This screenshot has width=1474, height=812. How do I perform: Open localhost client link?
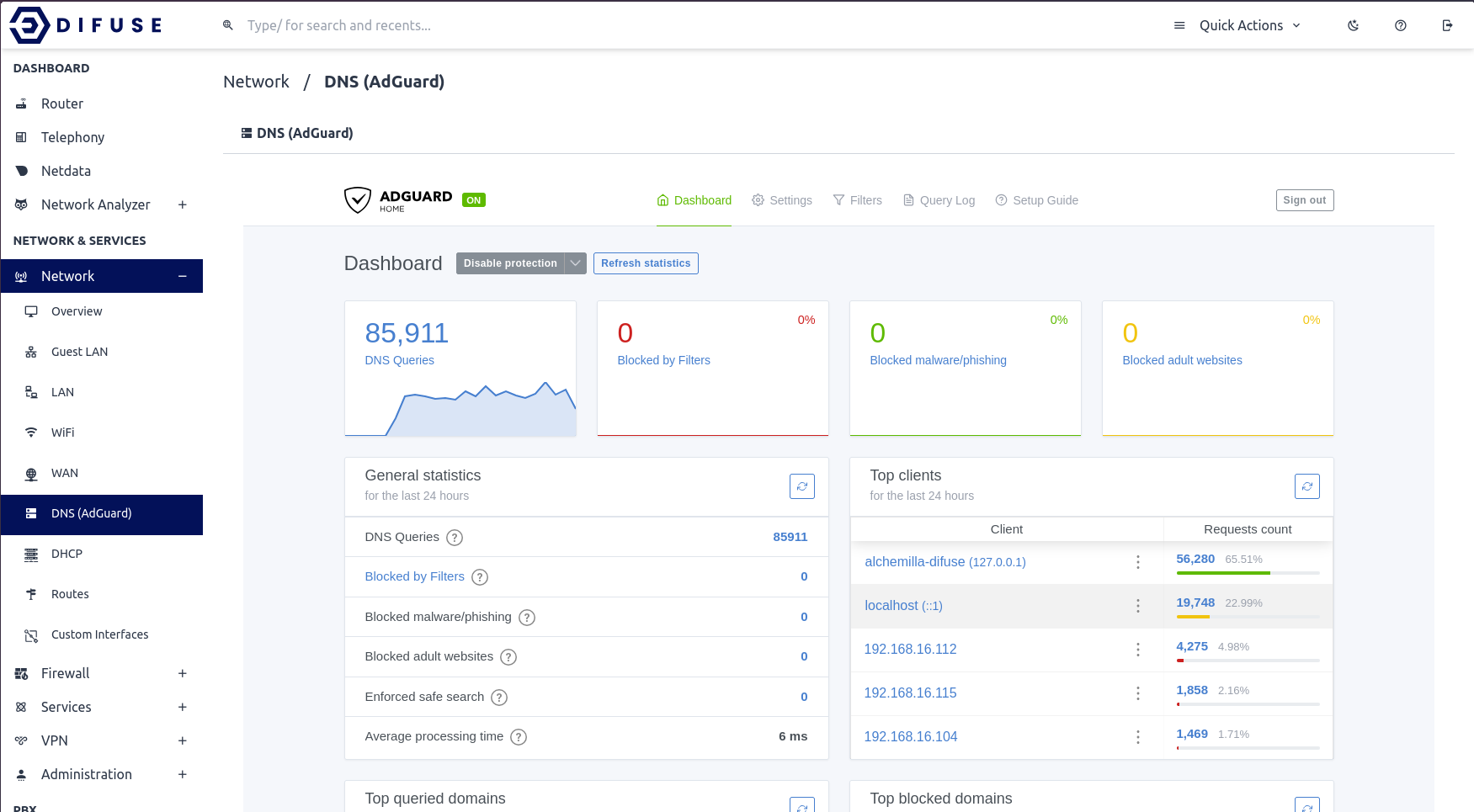903,606
